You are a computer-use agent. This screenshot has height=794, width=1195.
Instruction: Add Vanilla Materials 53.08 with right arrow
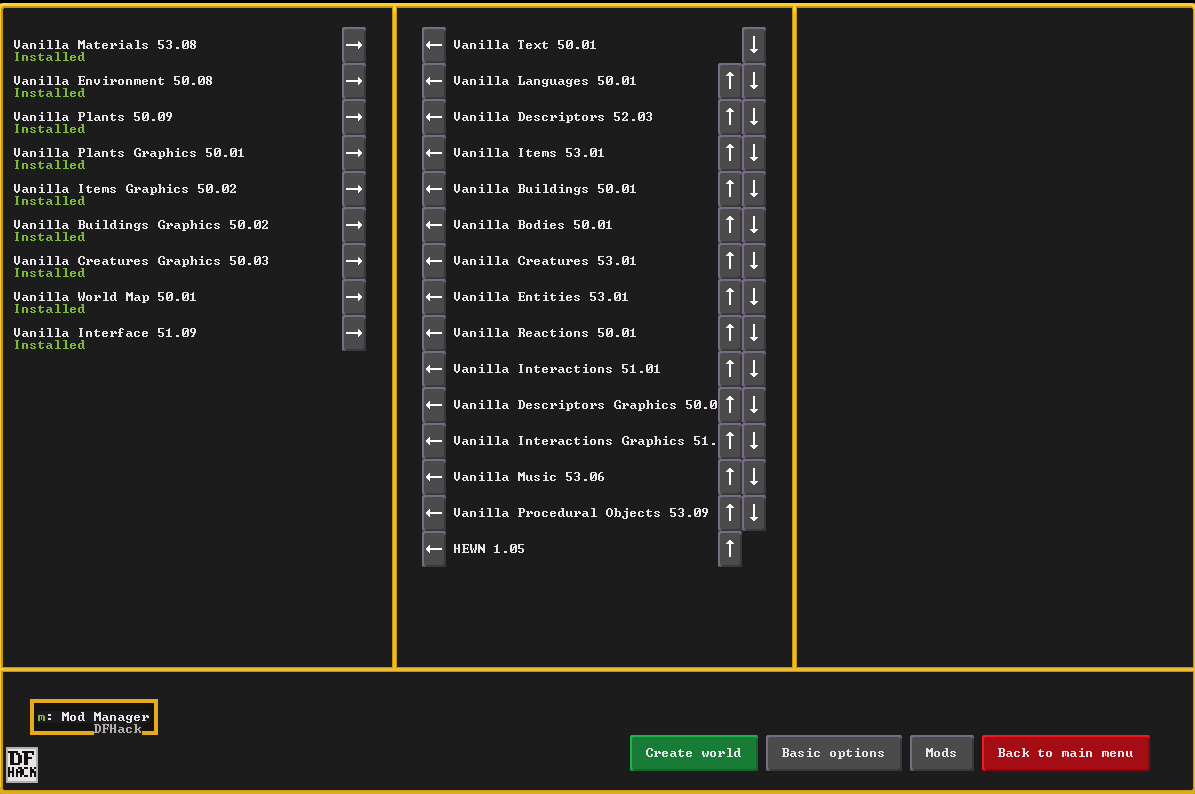354,45
